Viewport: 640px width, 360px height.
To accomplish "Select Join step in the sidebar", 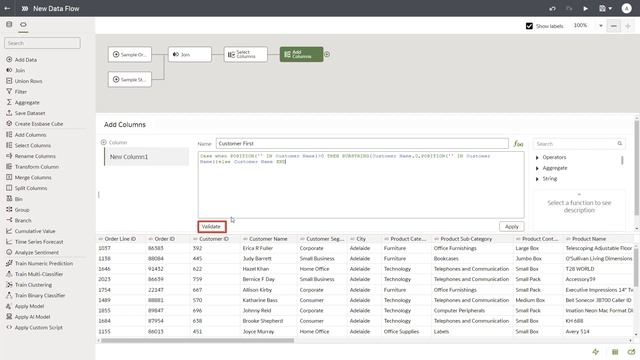I will click(x=16, y=70).
